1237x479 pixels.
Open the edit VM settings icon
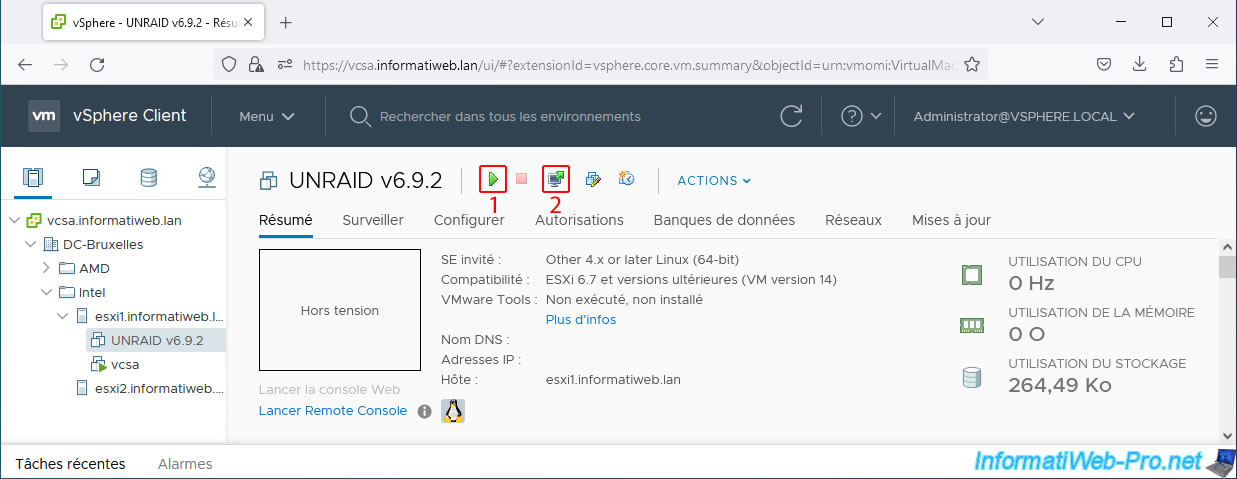pos(593,180)
